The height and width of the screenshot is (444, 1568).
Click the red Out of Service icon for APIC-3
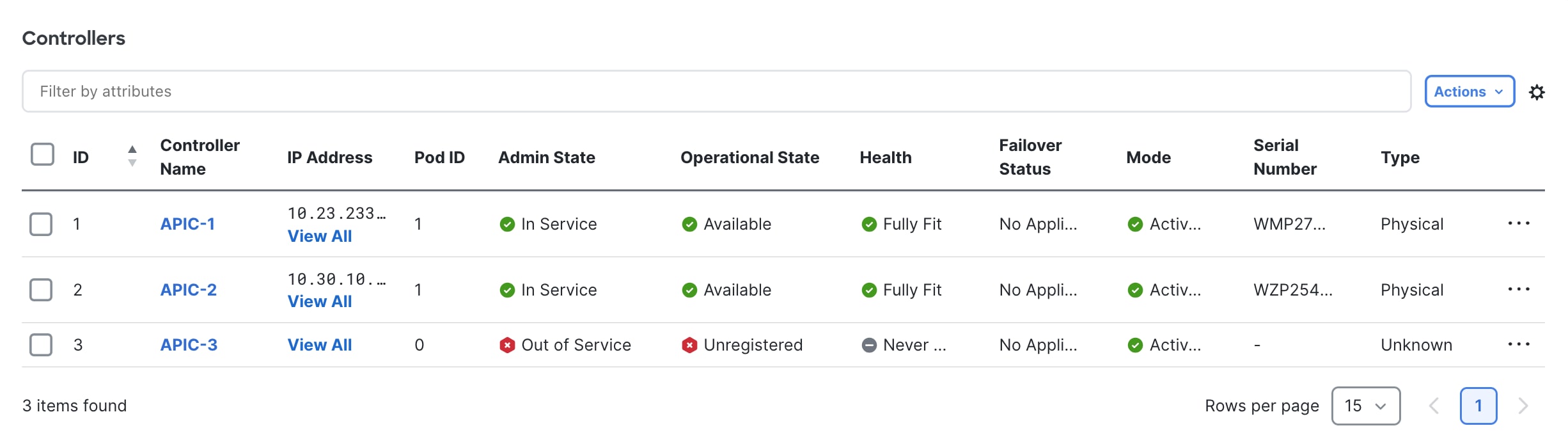[506, 345]
